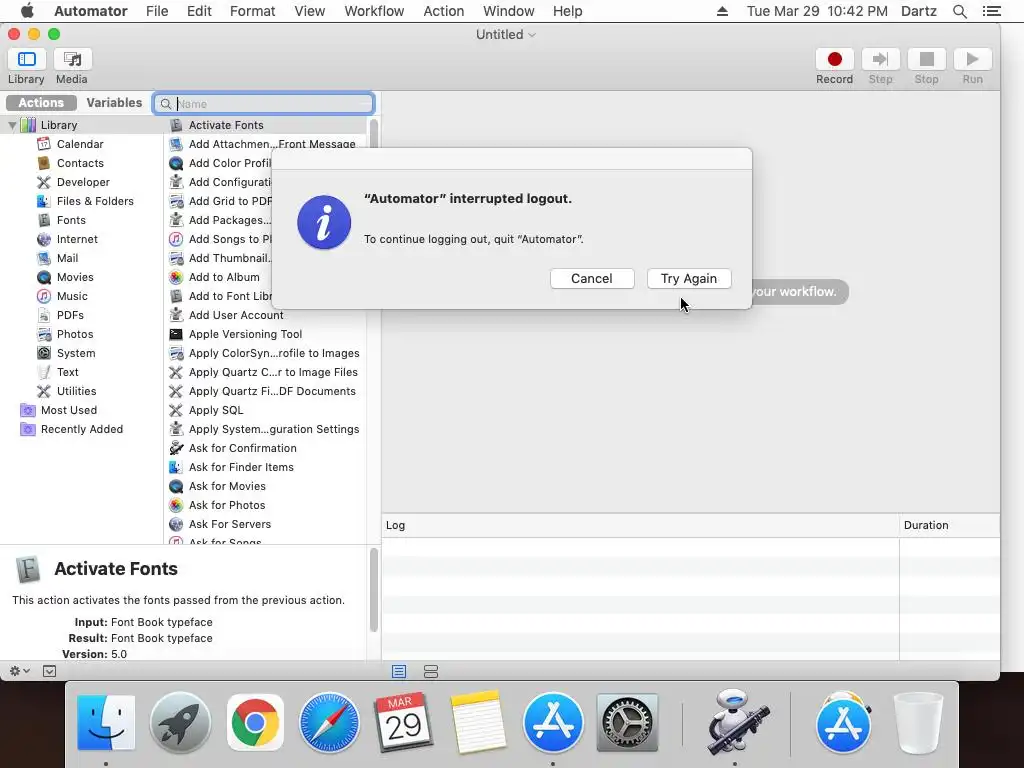Open the File menu
The width and height of the screenshot is (1024, 768).
(x=157, y=11)
